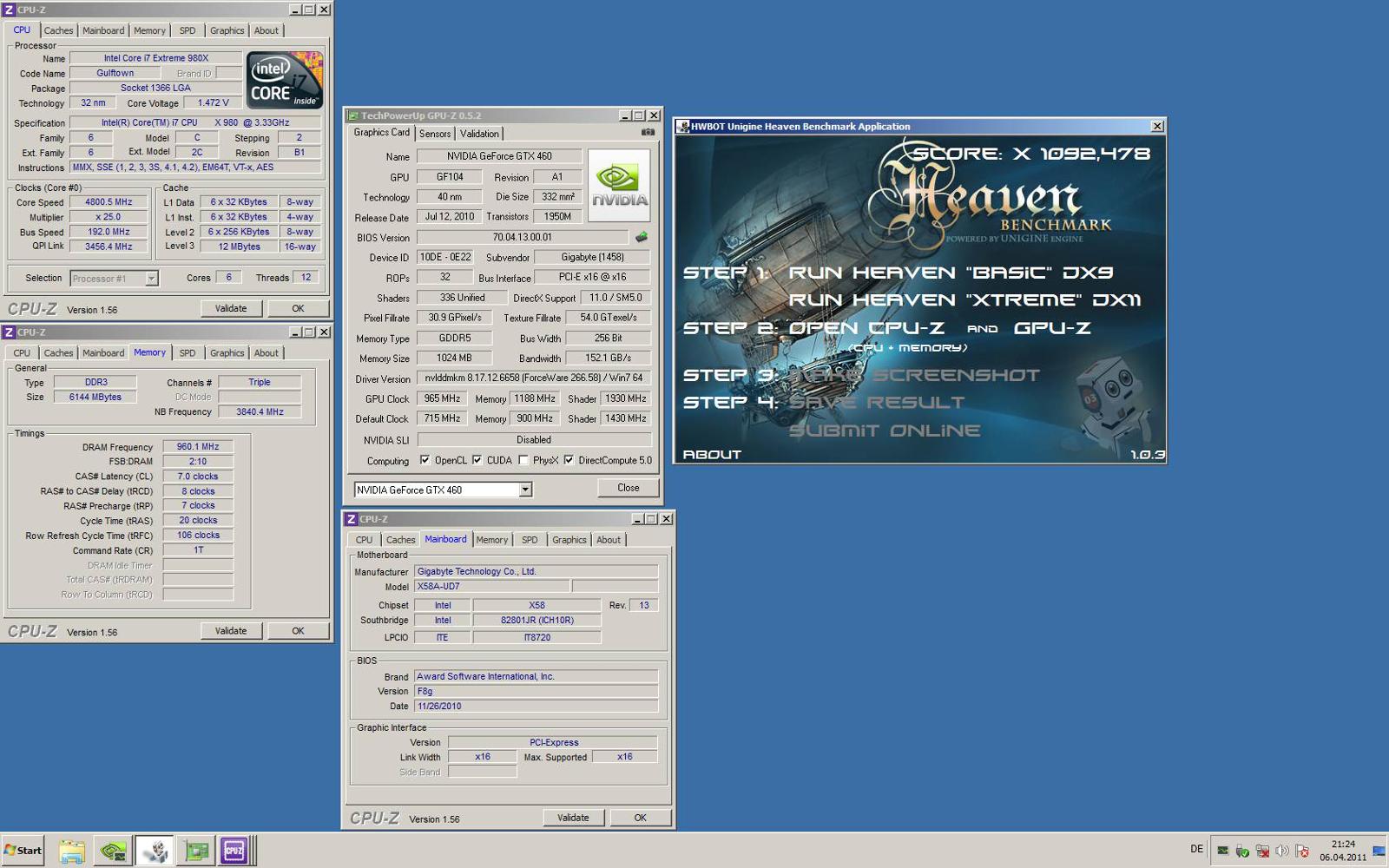
Task: Open the Graphics tab in the CPU-Z Memory window
Action: click(227, 353)
